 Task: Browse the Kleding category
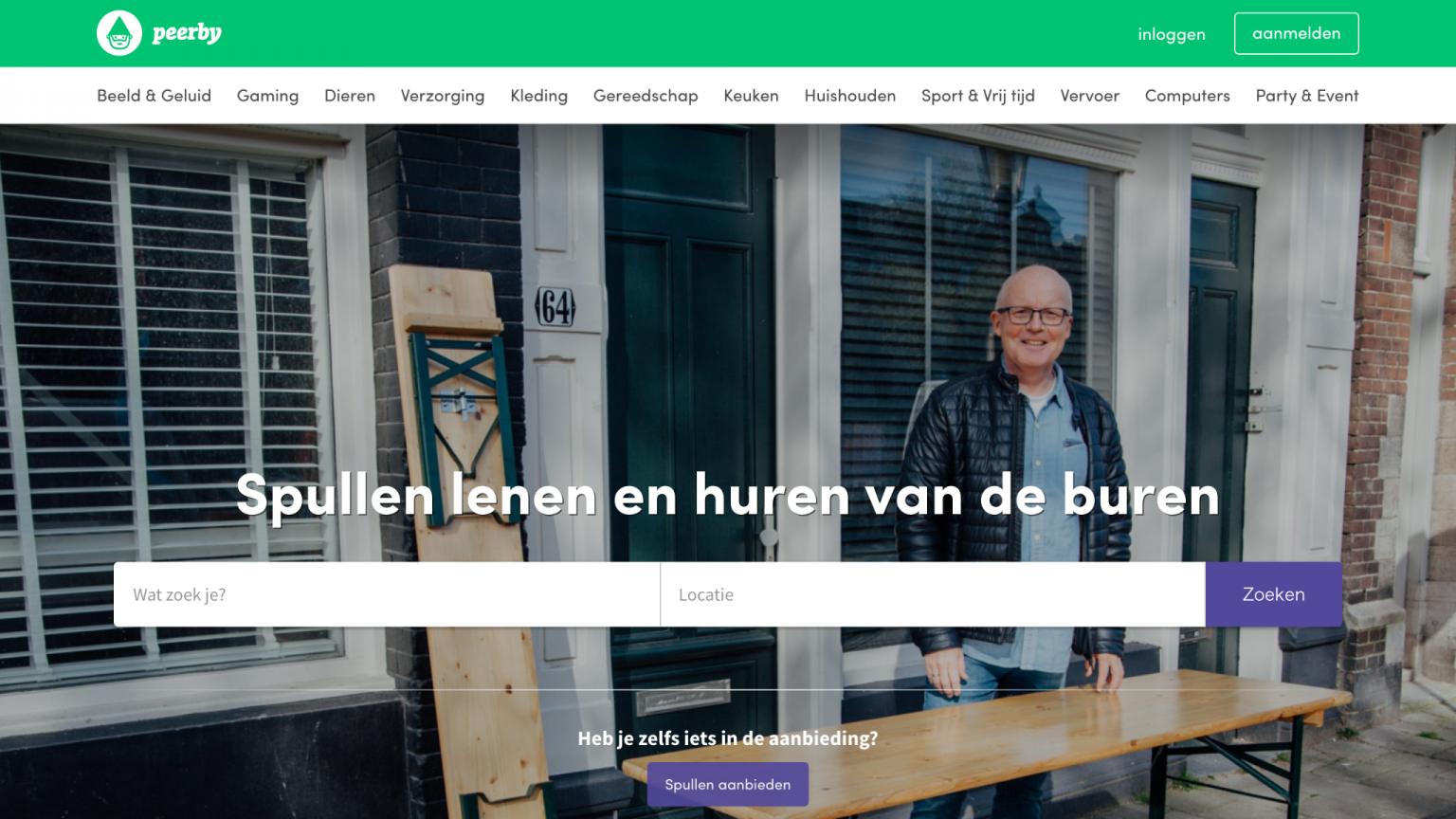click(538, 96)
